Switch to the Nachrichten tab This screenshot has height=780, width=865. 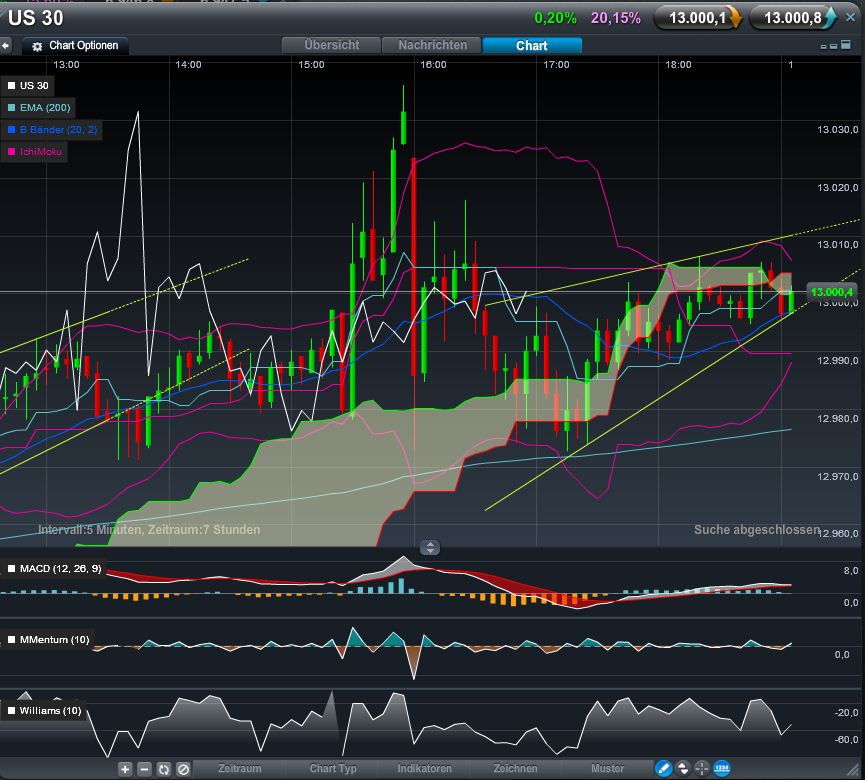point(432,45)
